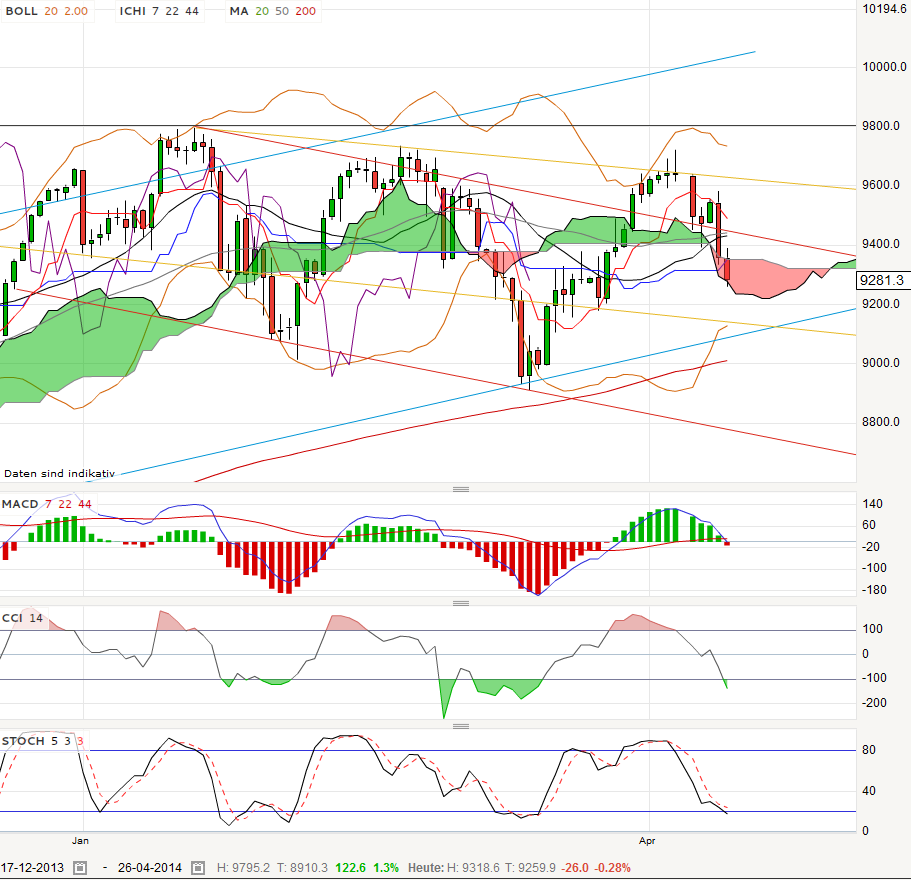Click the 10000.0 price axis label

click(884, 67)
